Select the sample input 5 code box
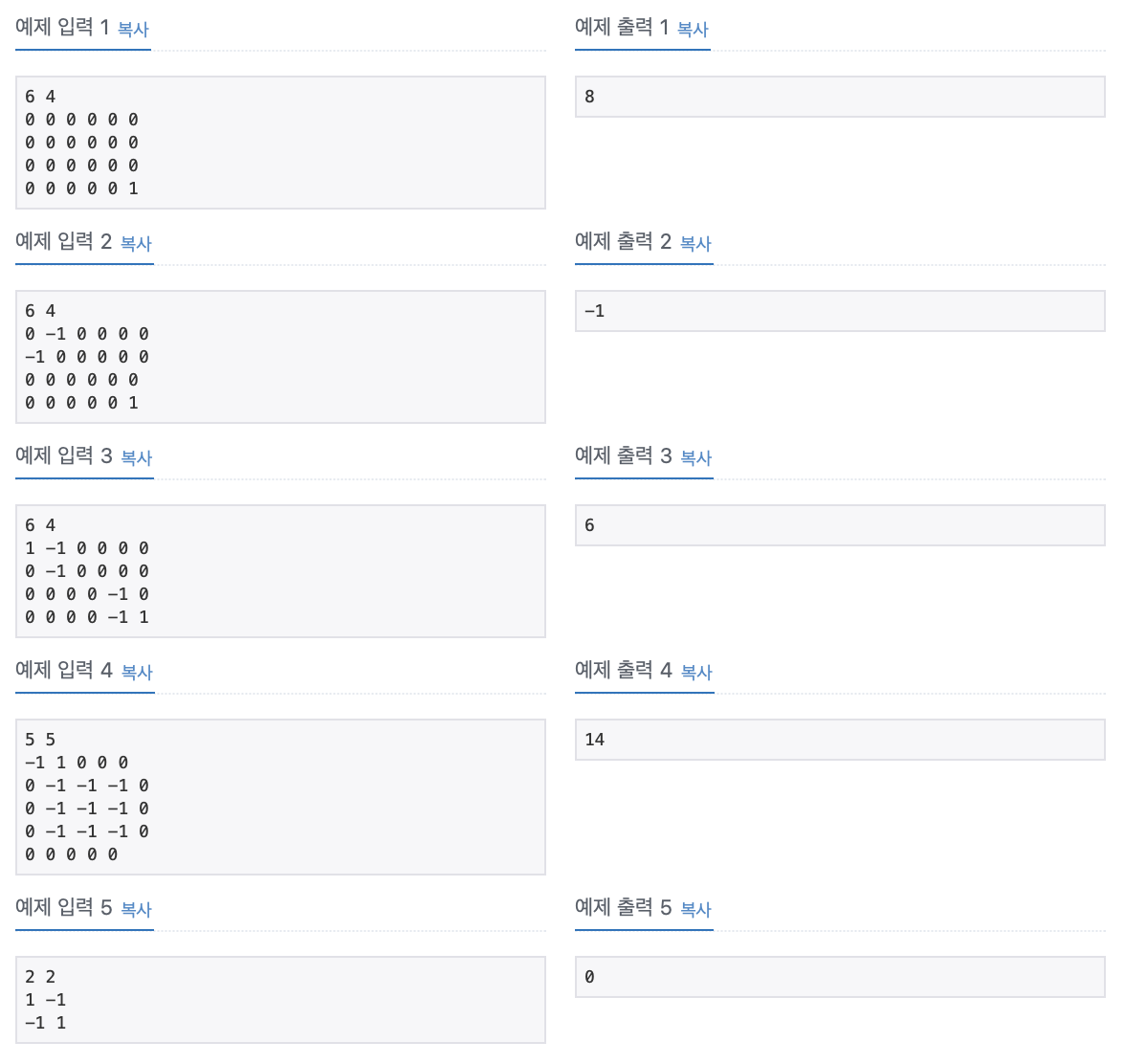Viewport: 1146px width, 1064px height. click(279, 999)
